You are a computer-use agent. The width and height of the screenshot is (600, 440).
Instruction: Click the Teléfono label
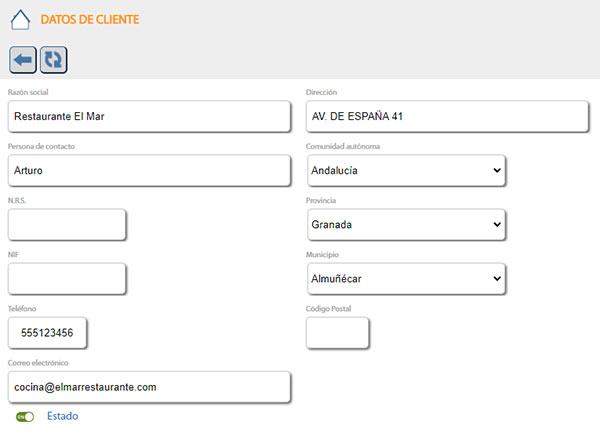pos(22,308)
